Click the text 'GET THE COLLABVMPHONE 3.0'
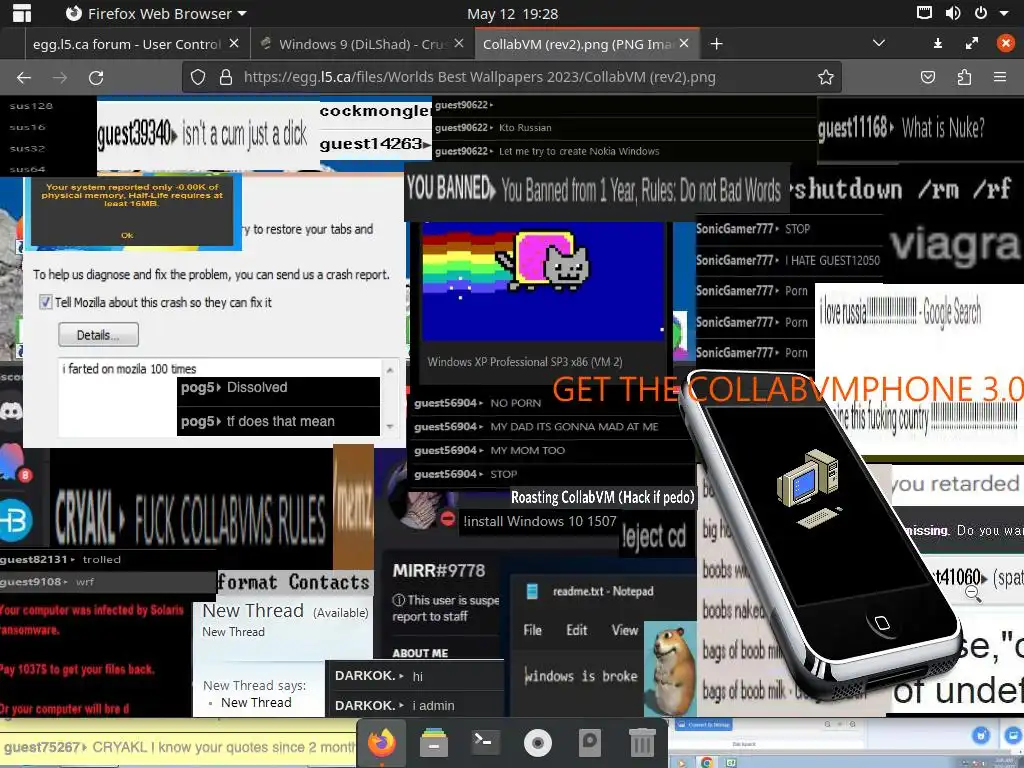This screenshot has width=1024, height=768. point(788,389)
